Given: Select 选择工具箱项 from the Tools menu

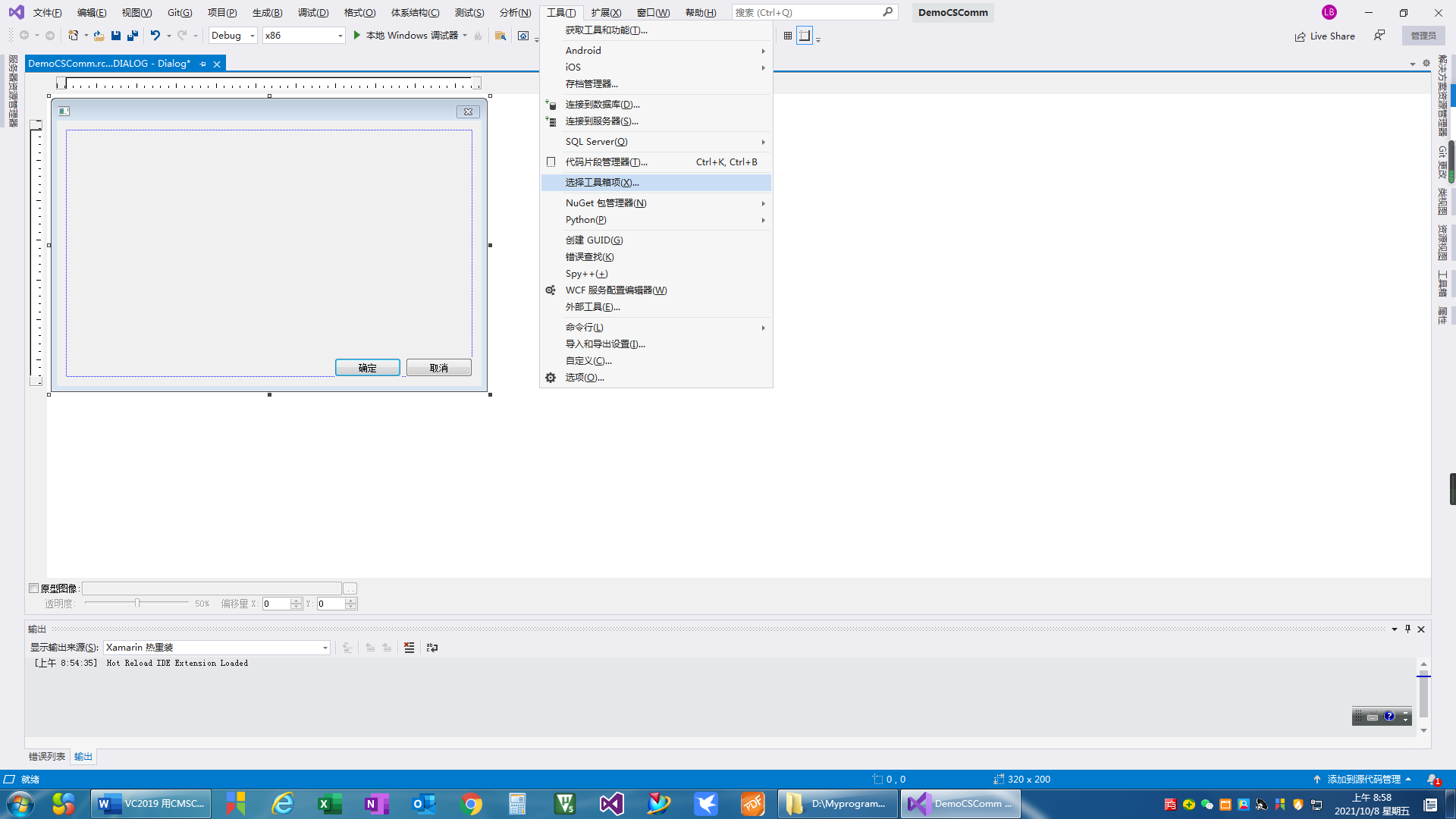Looking at the screenshot, I should 601,182.
